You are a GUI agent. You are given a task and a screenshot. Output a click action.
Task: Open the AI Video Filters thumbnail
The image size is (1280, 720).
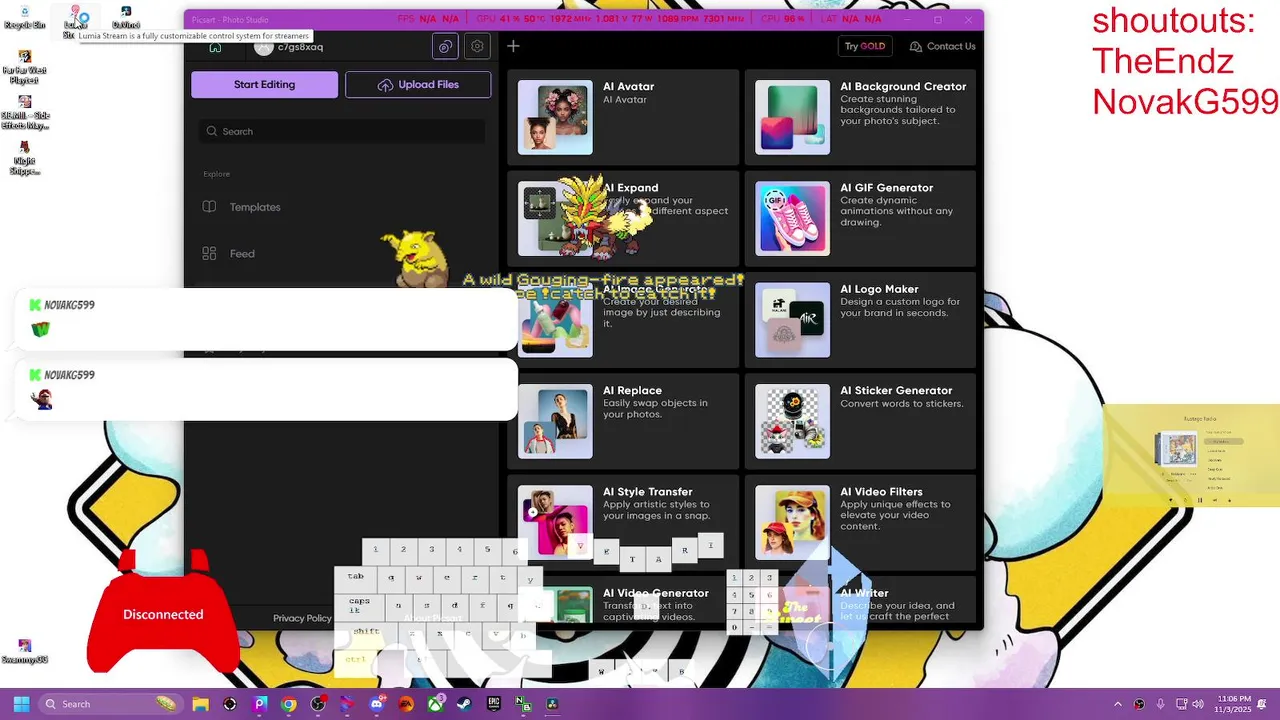(x=792, y=523)
